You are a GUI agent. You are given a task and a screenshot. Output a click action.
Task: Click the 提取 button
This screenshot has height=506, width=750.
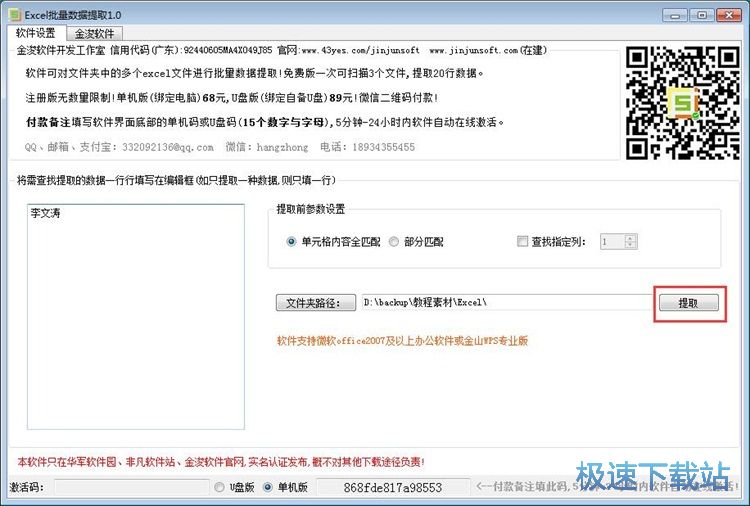pyautogui.click(x=688, y=303)
